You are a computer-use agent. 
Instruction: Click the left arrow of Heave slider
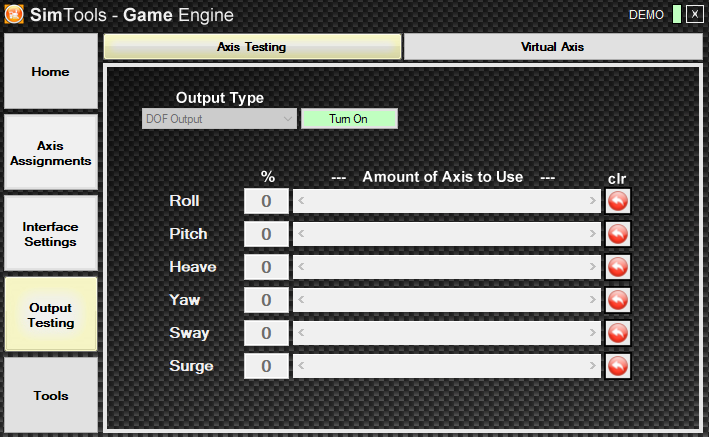click(300, 267)
